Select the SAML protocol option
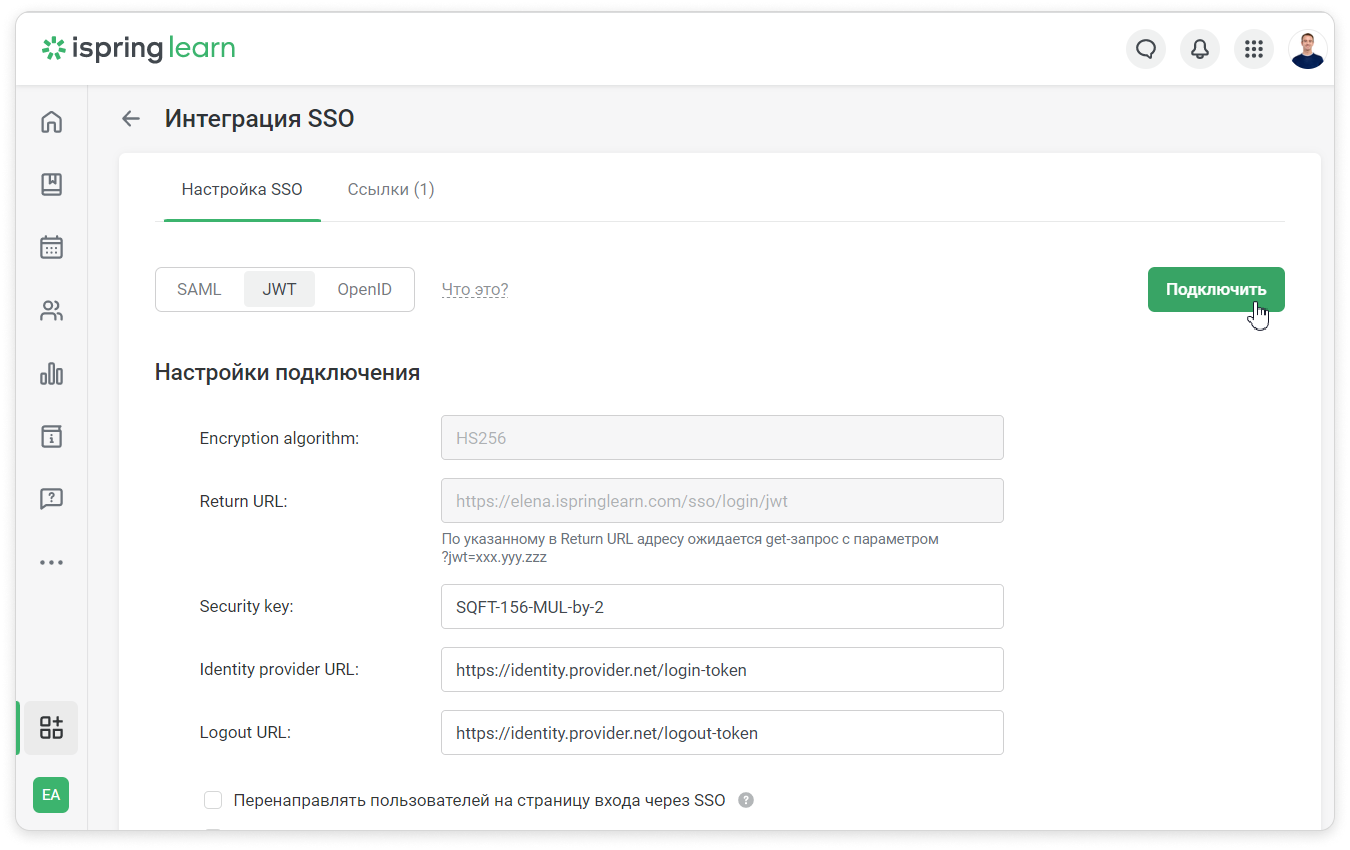This screenshot has width=1350, height=850. [x=199, y=289]
